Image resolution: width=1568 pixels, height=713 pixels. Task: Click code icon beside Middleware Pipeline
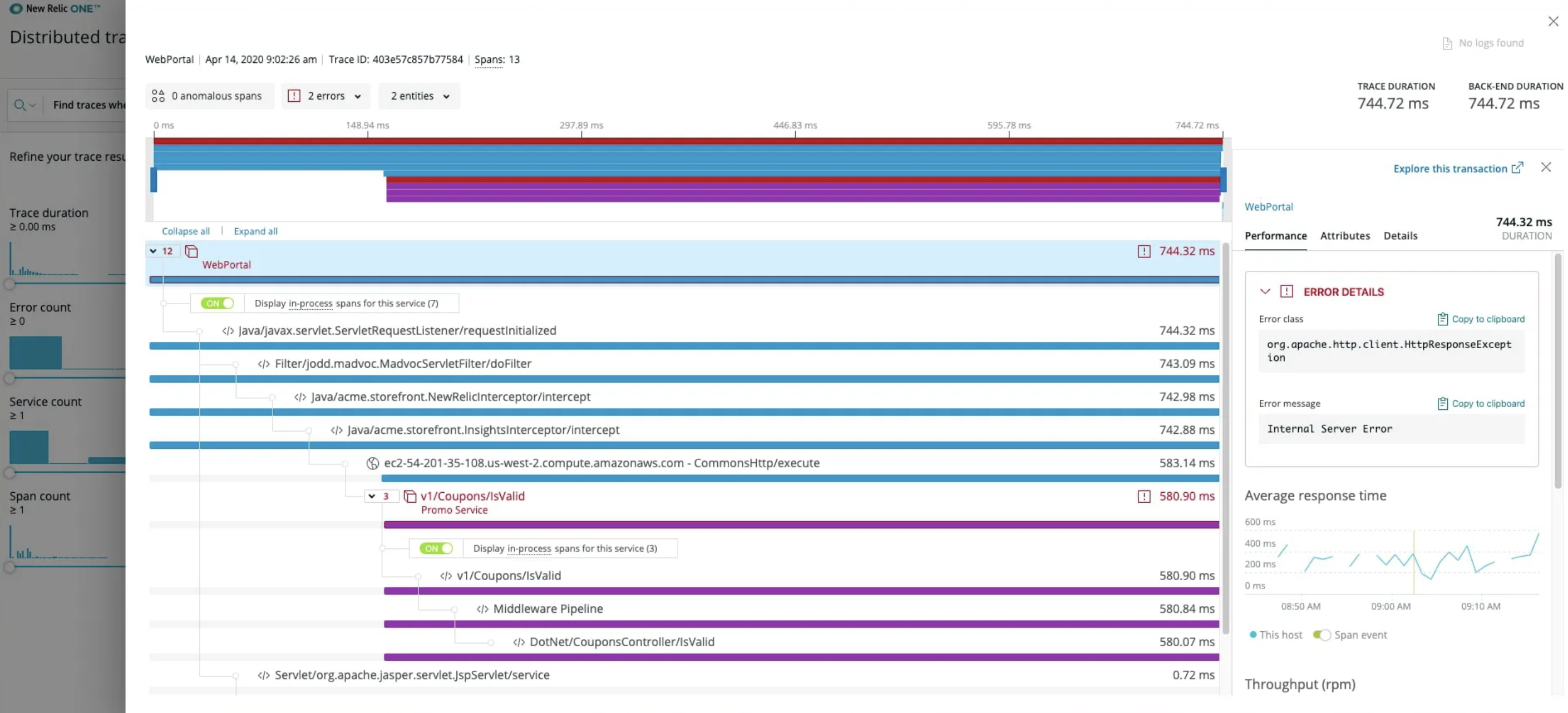click(482, 609)
